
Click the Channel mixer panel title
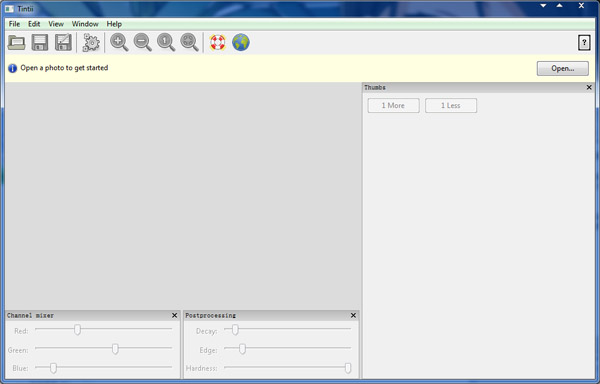point(30,315)
